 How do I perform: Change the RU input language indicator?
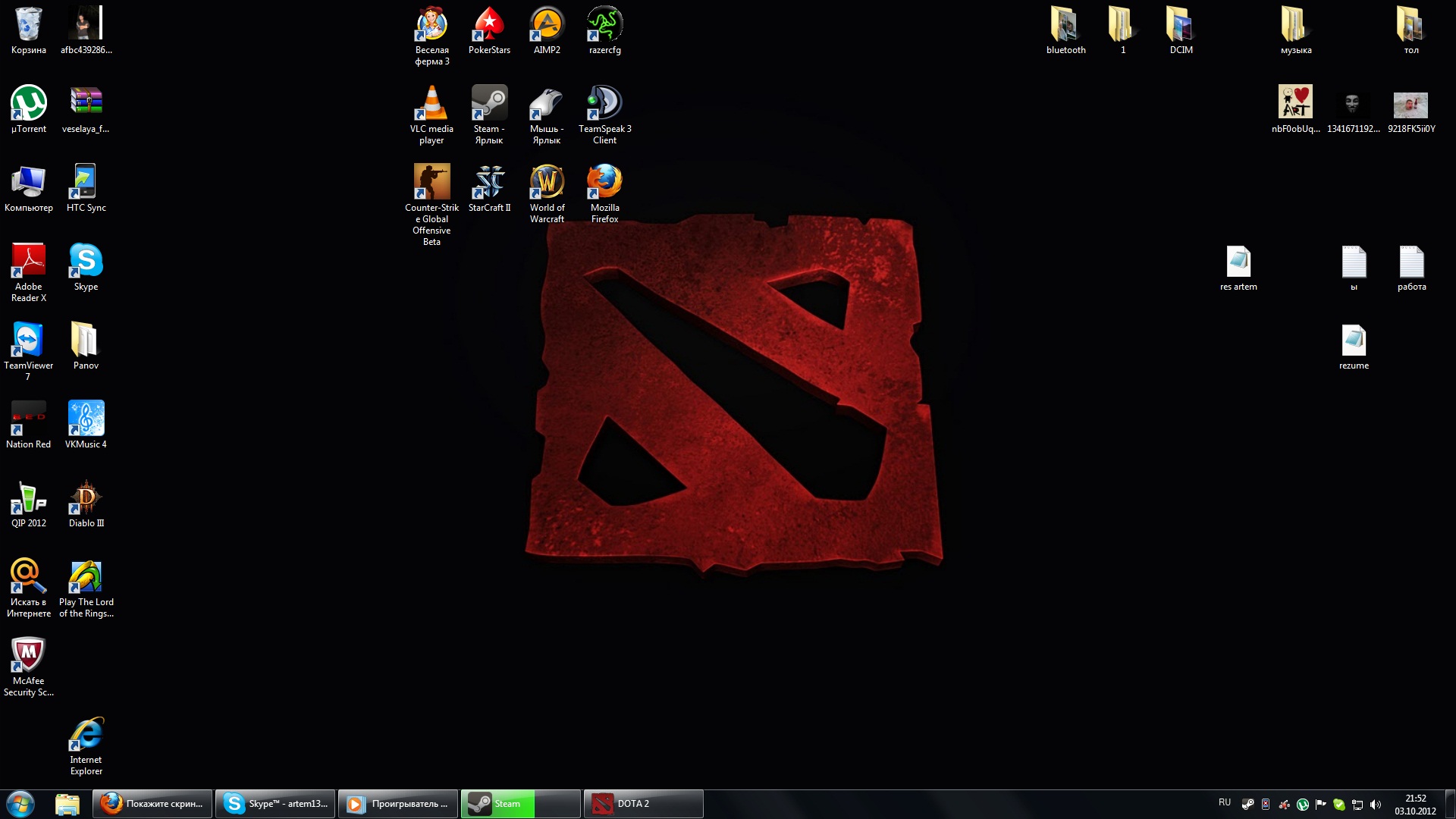pyautogui.click(x=1225, y=802)
